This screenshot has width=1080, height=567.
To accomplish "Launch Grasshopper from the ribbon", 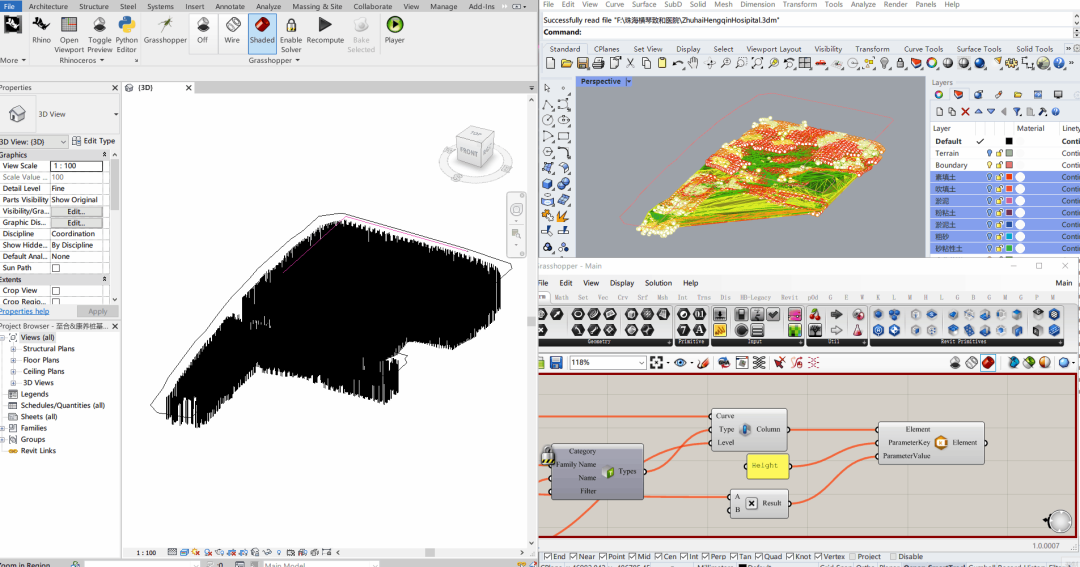I will [x=165, y=30].
